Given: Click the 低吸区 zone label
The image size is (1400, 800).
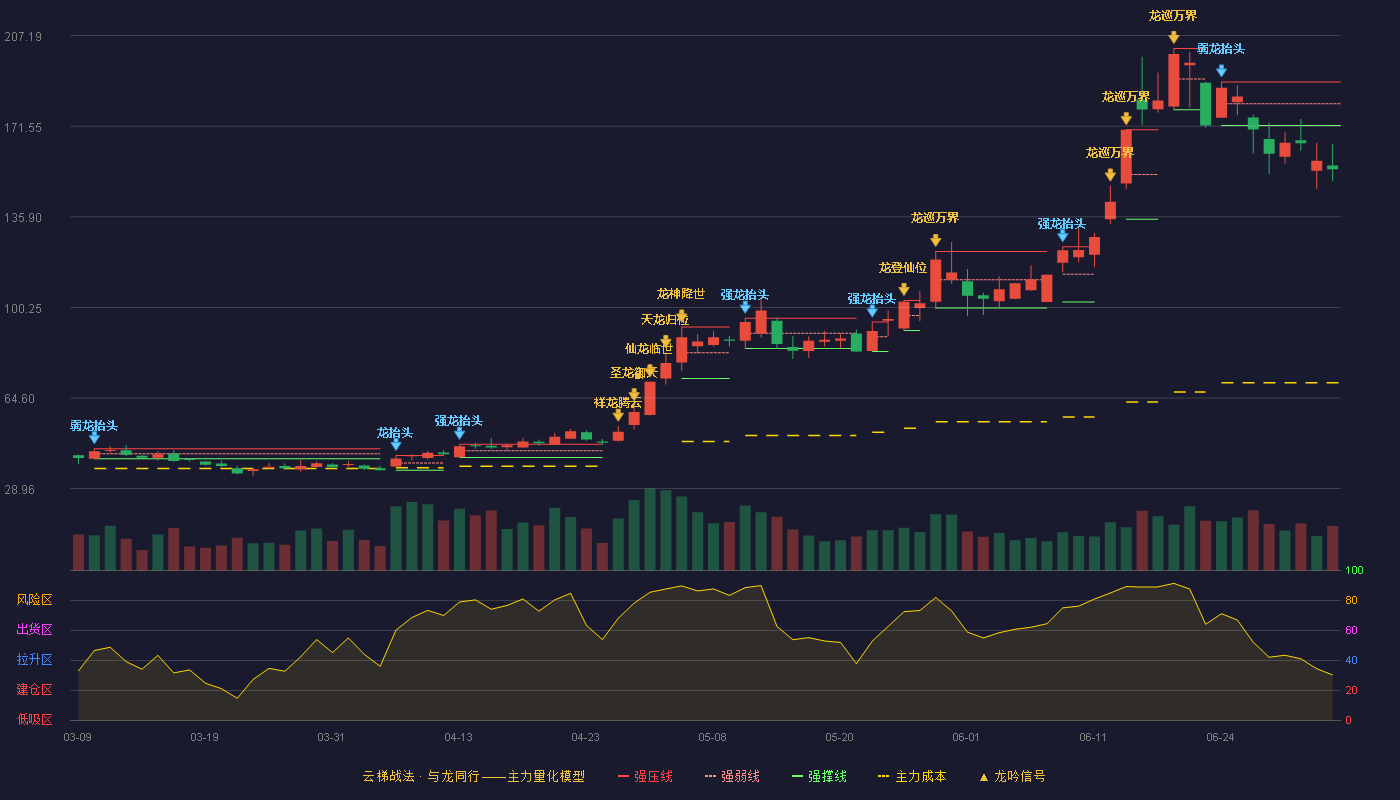Looking at the screenshot, I should click(35, 719).
